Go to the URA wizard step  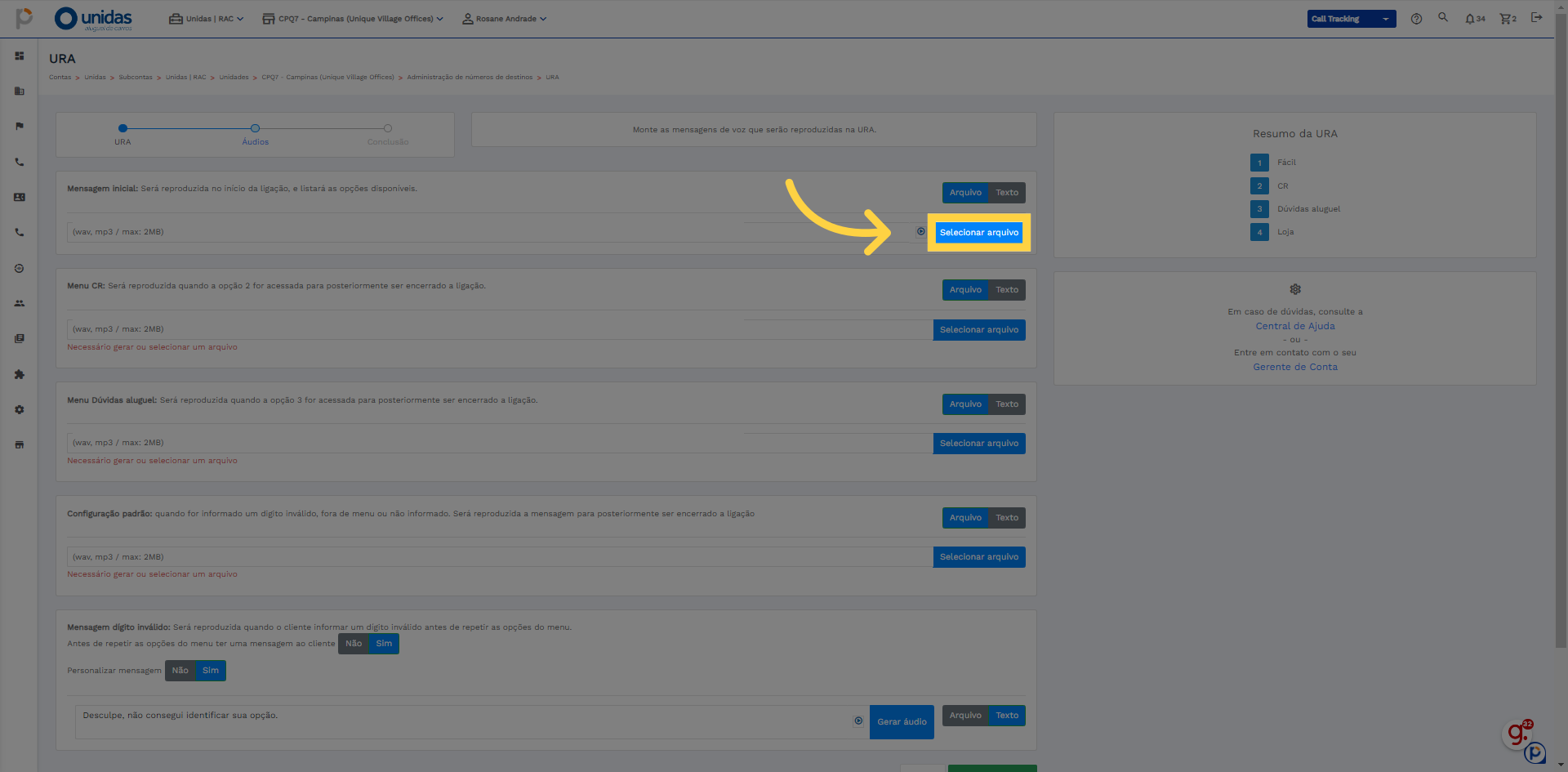(122, 134)
